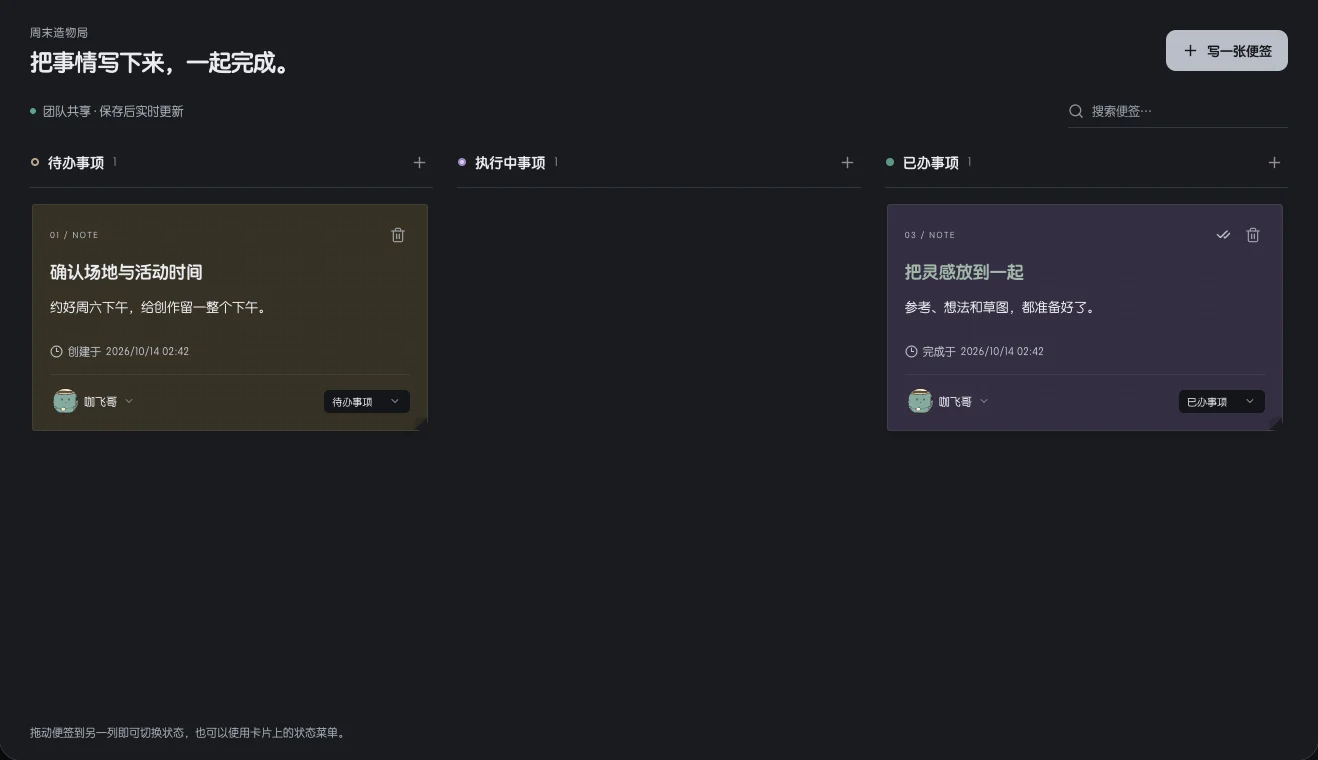The width and height of the screenshot is (1318, 760).
Task: Add a note to the 执行中事项 column
Action: click(847, 162)
